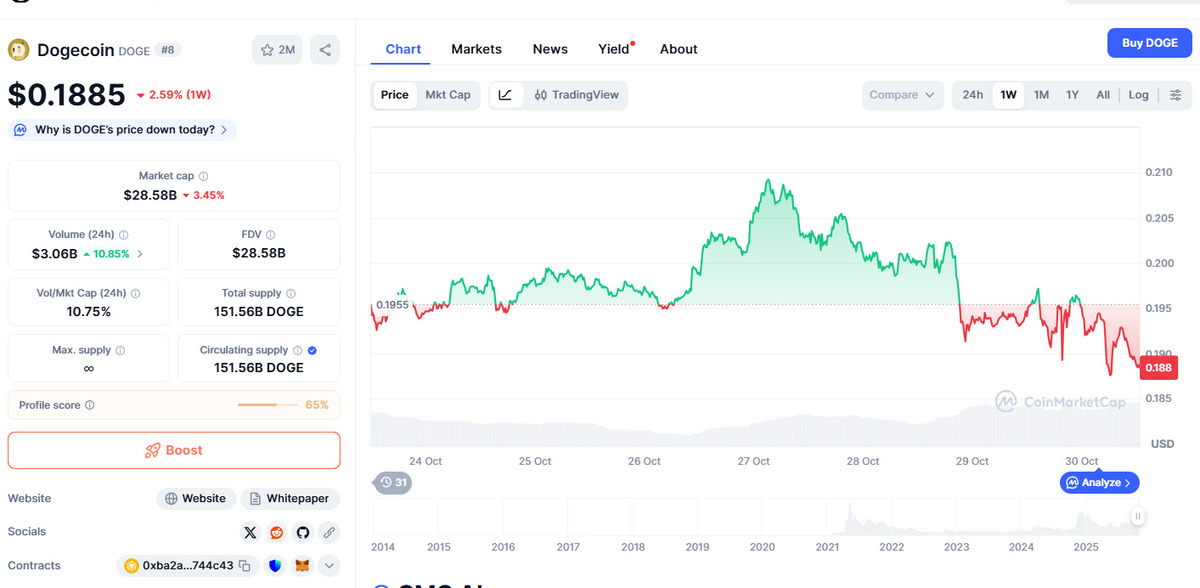
Task: Add Dogecoin to watchlist with star
Action: tap(277, 50)
